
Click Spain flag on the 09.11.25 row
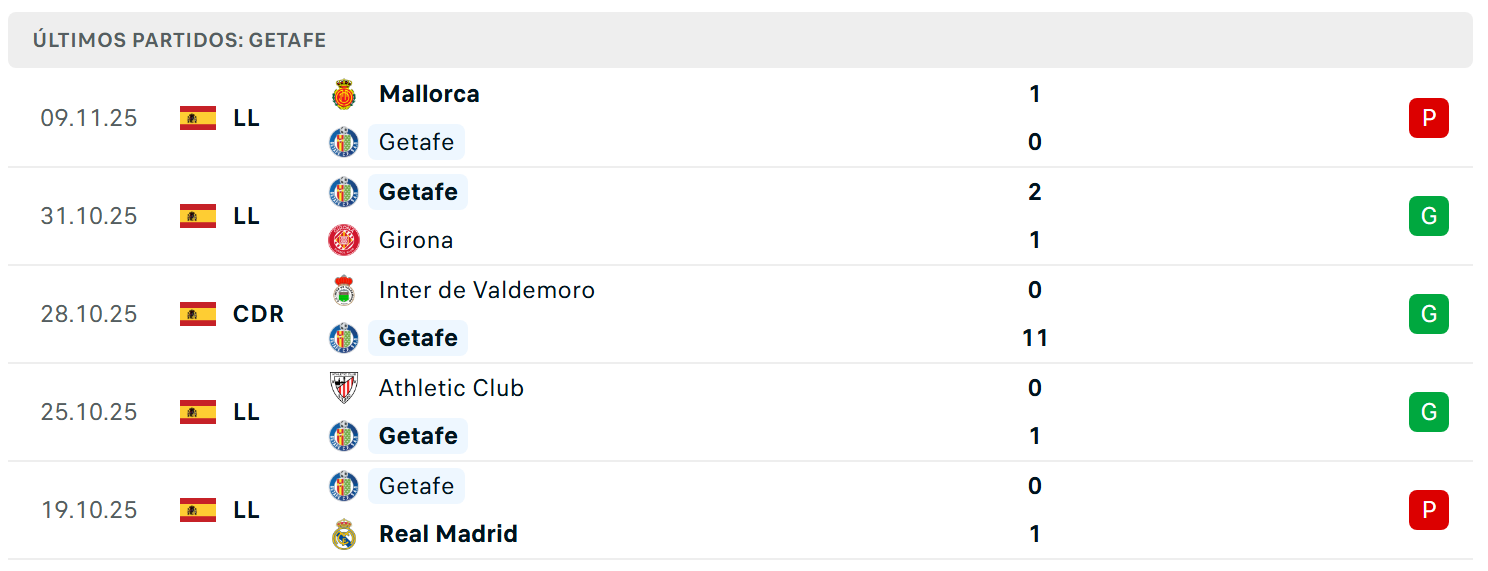click(198, 118)
